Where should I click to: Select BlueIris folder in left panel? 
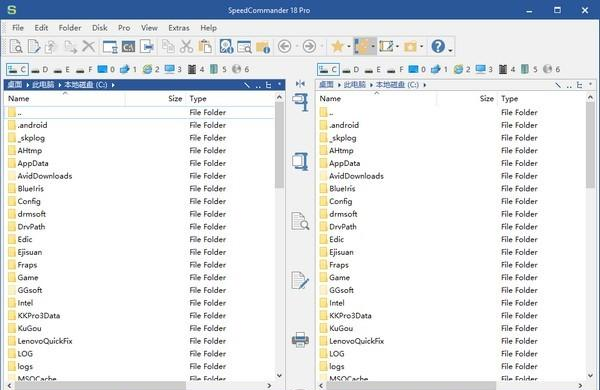pos(31,189)
